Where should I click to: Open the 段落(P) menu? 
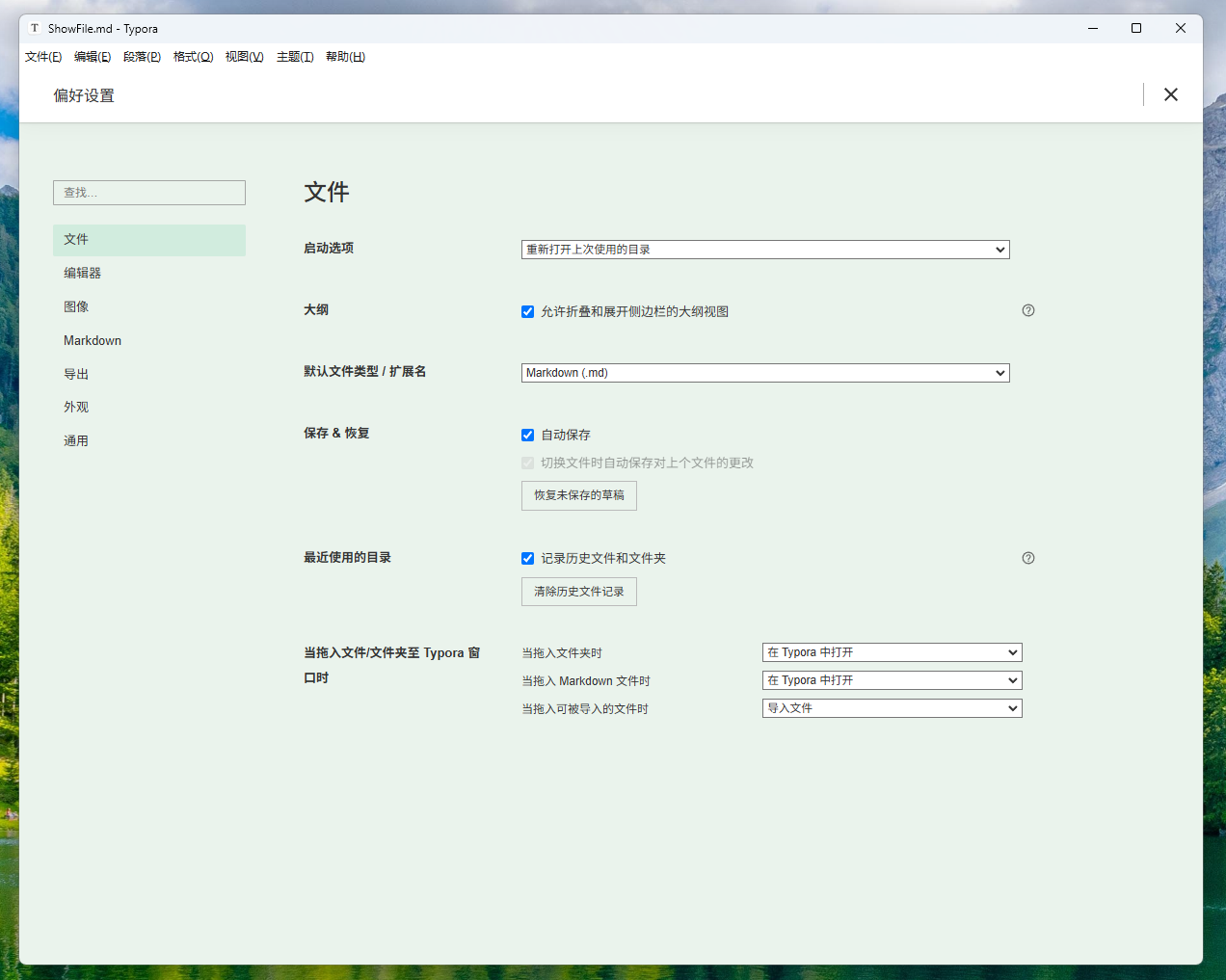coord(142,57)
